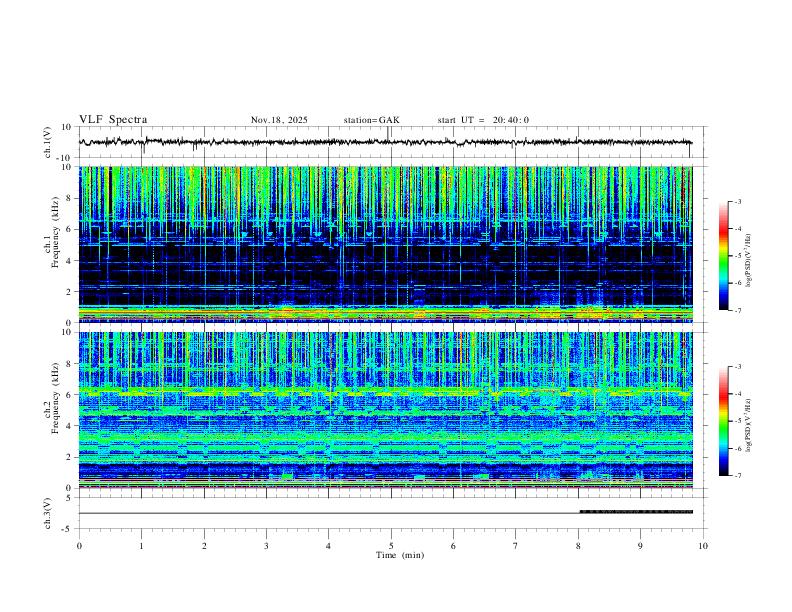Click the '-3' label on upper colorbar

click(x=737, y=201)
